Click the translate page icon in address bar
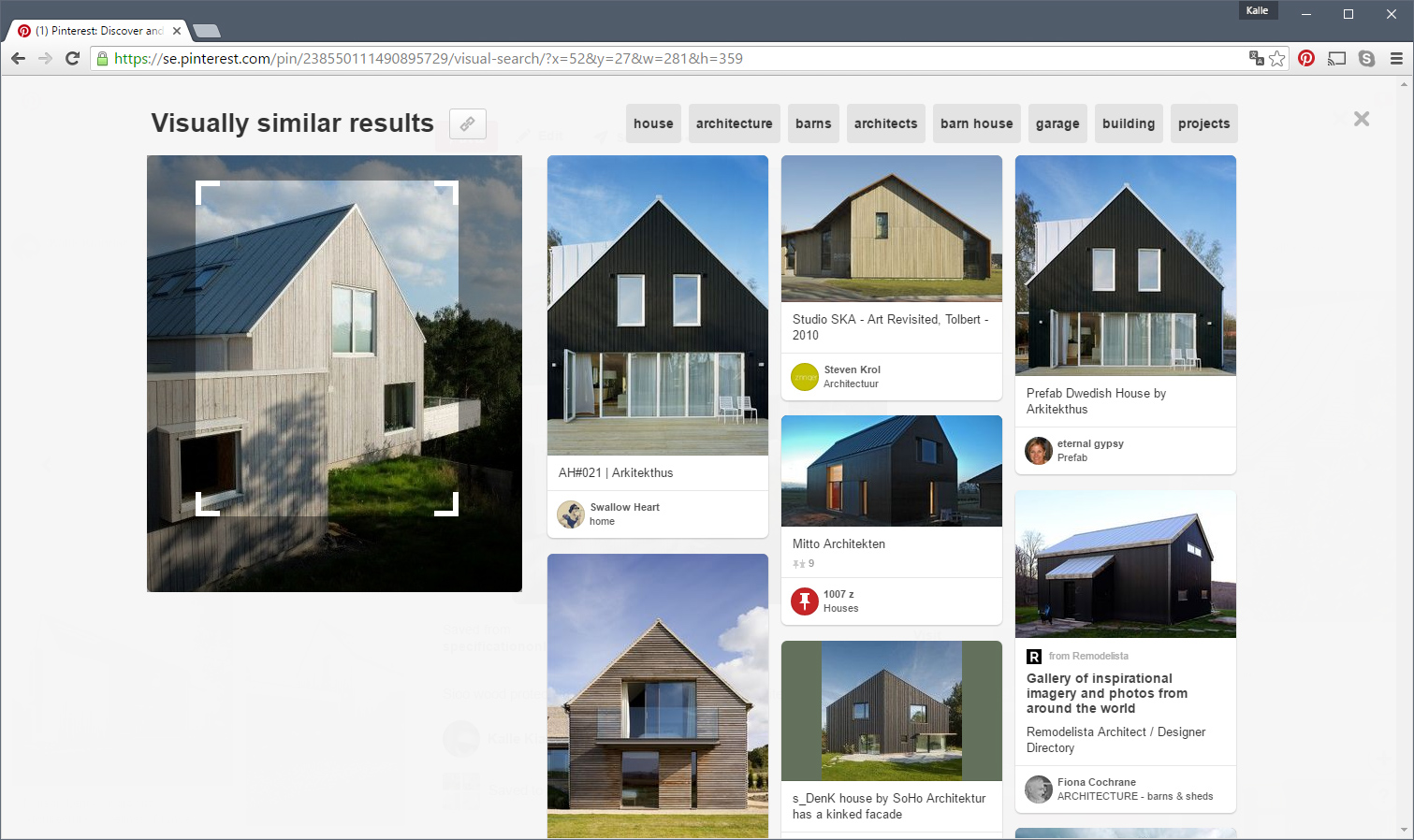 [1257, 58]
